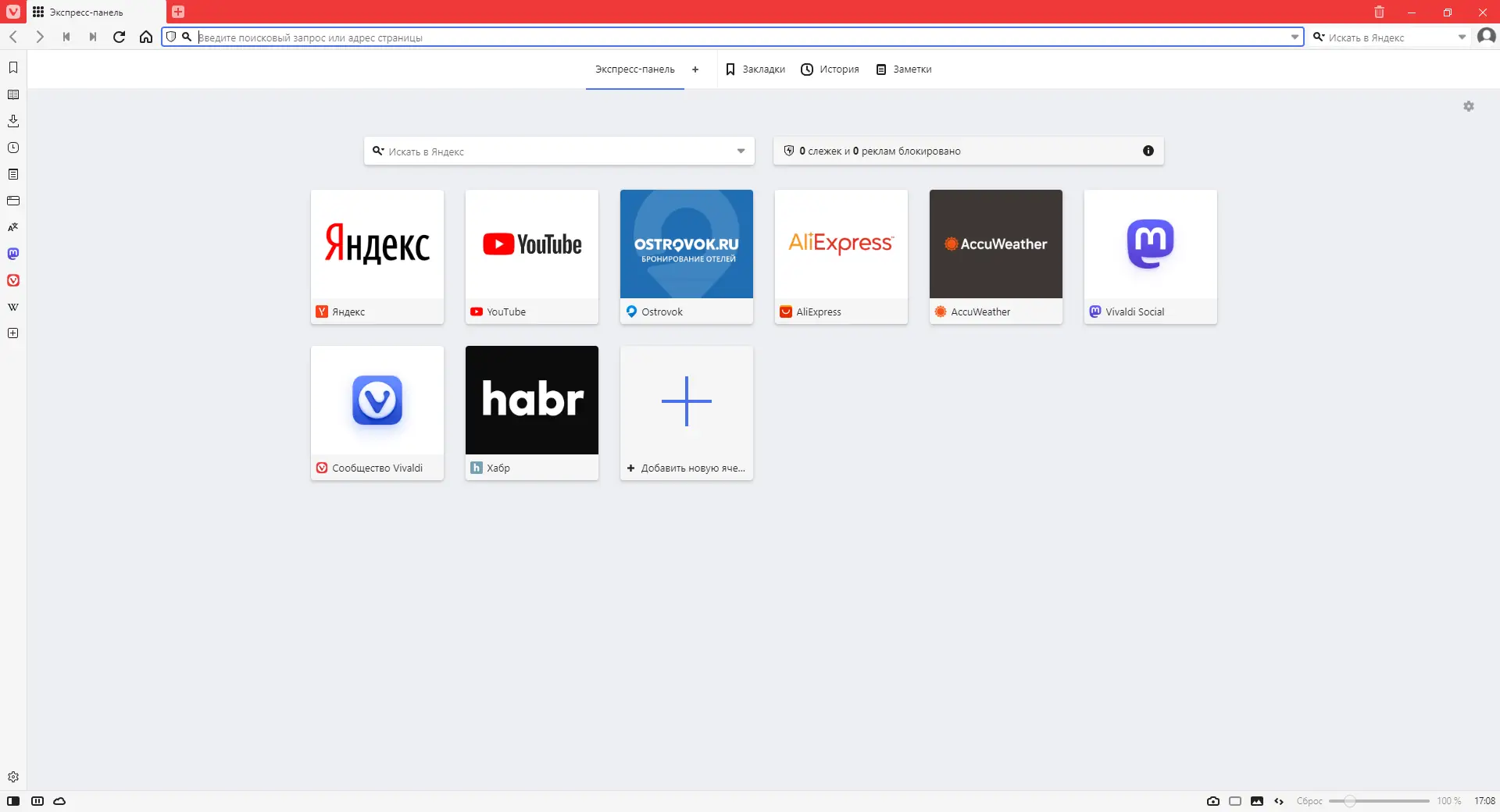Open the Сообщество Vivaldi speed dial
The width and height of the screenshot is (1500, 812).
coord(377,413)
